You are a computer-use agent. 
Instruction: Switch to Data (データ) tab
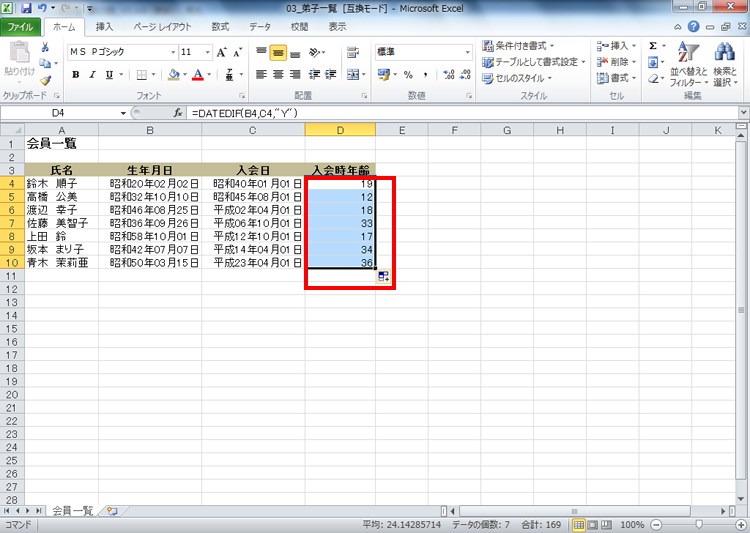click(x=260, y=27)
